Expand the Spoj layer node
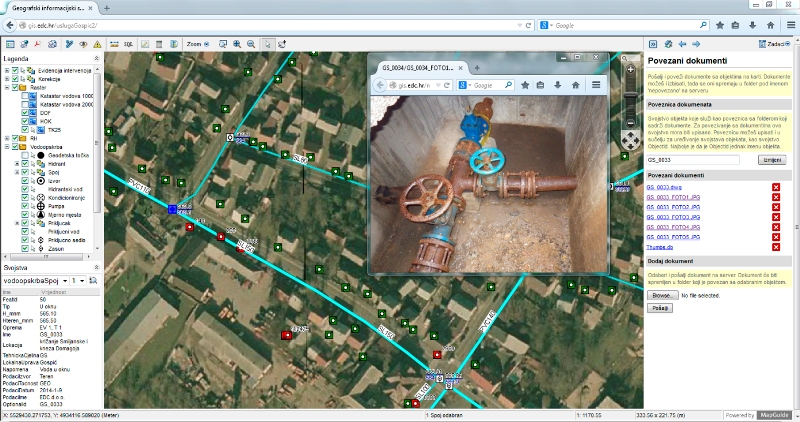Screen dimensions: 800x422 tap(16, 172)
